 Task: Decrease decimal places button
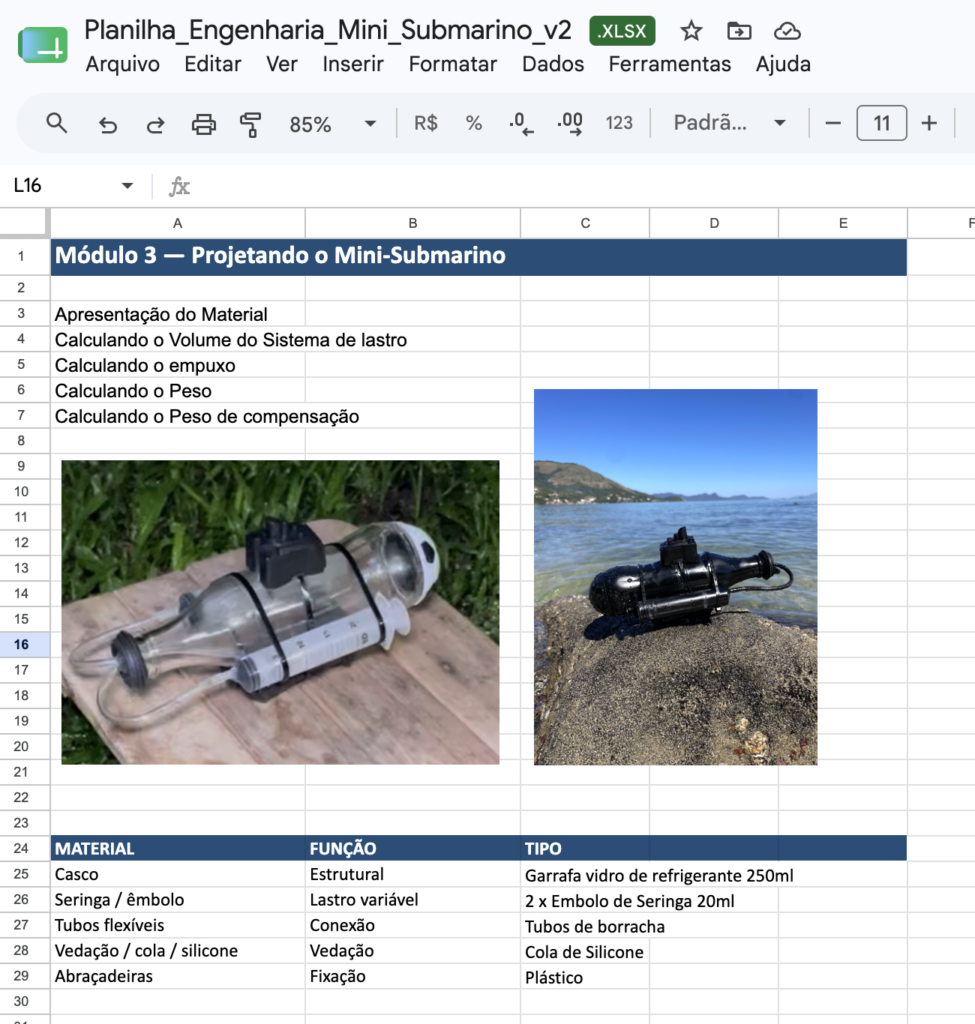point(521,123)
